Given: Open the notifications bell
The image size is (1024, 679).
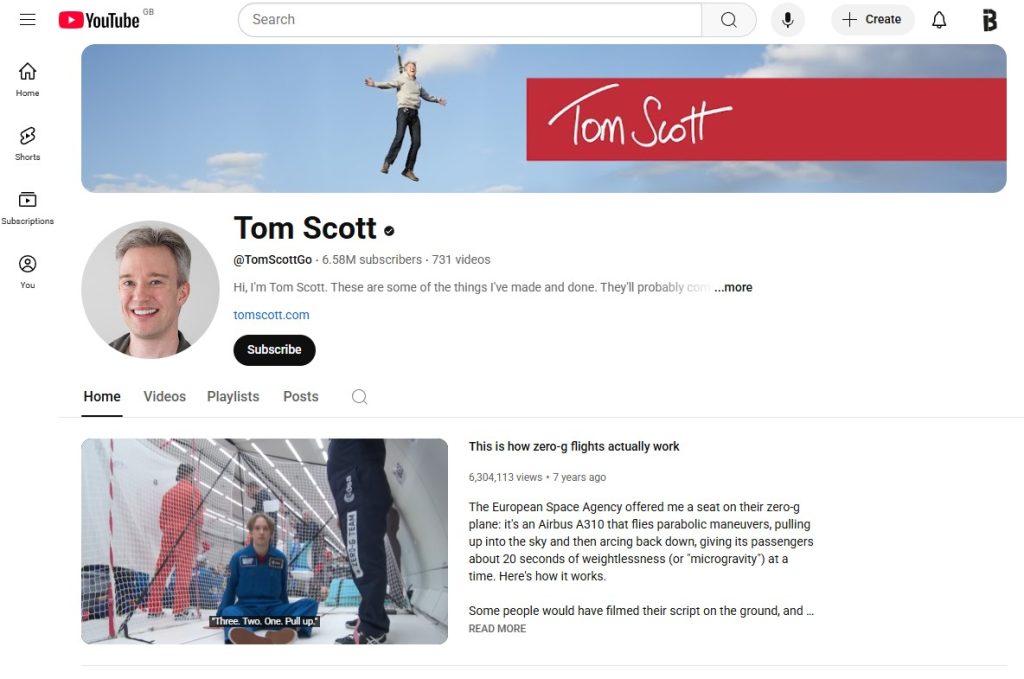Looking at the screenshot, I should 938,20.
